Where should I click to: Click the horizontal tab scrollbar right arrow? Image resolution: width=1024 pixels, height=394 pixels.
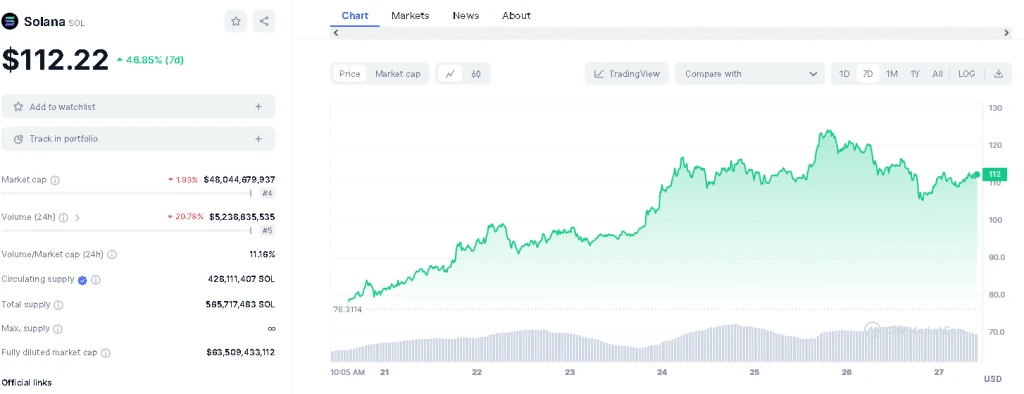pyautogui.click(x=1006, y=33)
